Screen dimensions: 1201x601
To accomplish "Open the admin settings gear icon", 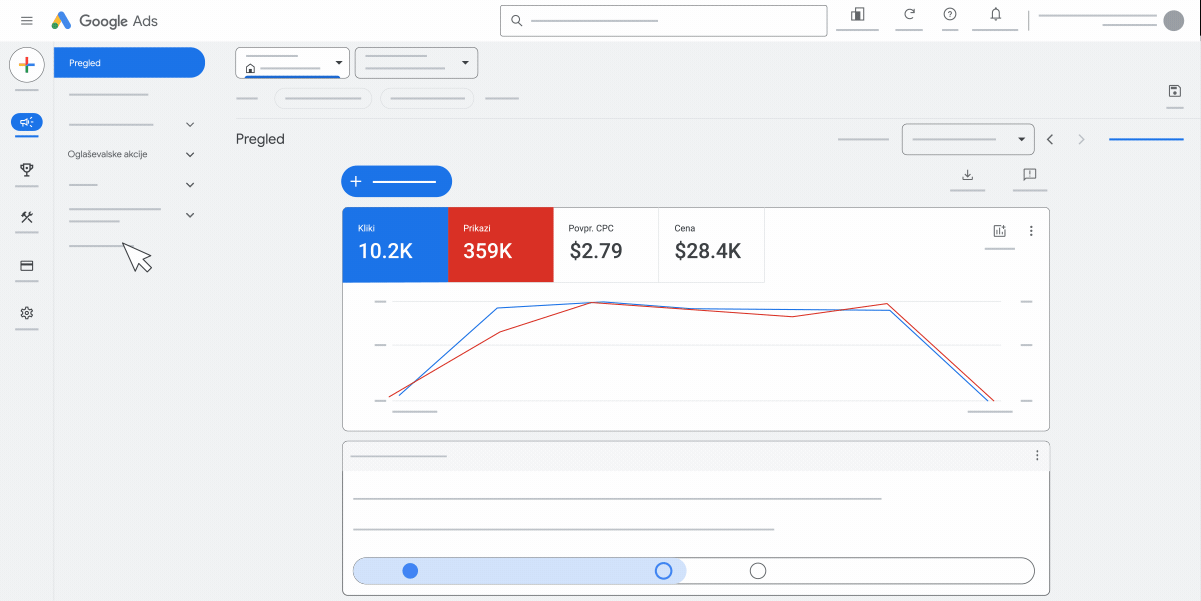I will point(26,314).
